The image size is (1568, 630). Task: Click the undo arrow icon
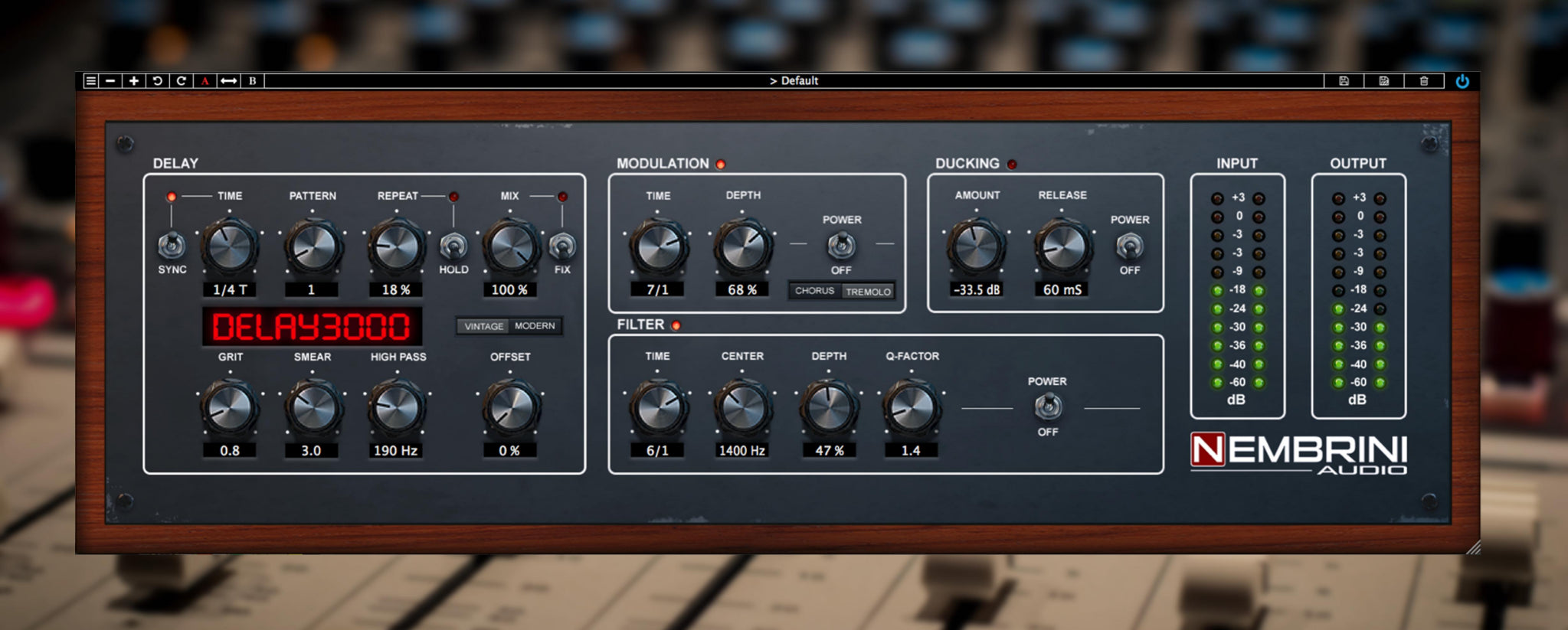coord(158,80)
